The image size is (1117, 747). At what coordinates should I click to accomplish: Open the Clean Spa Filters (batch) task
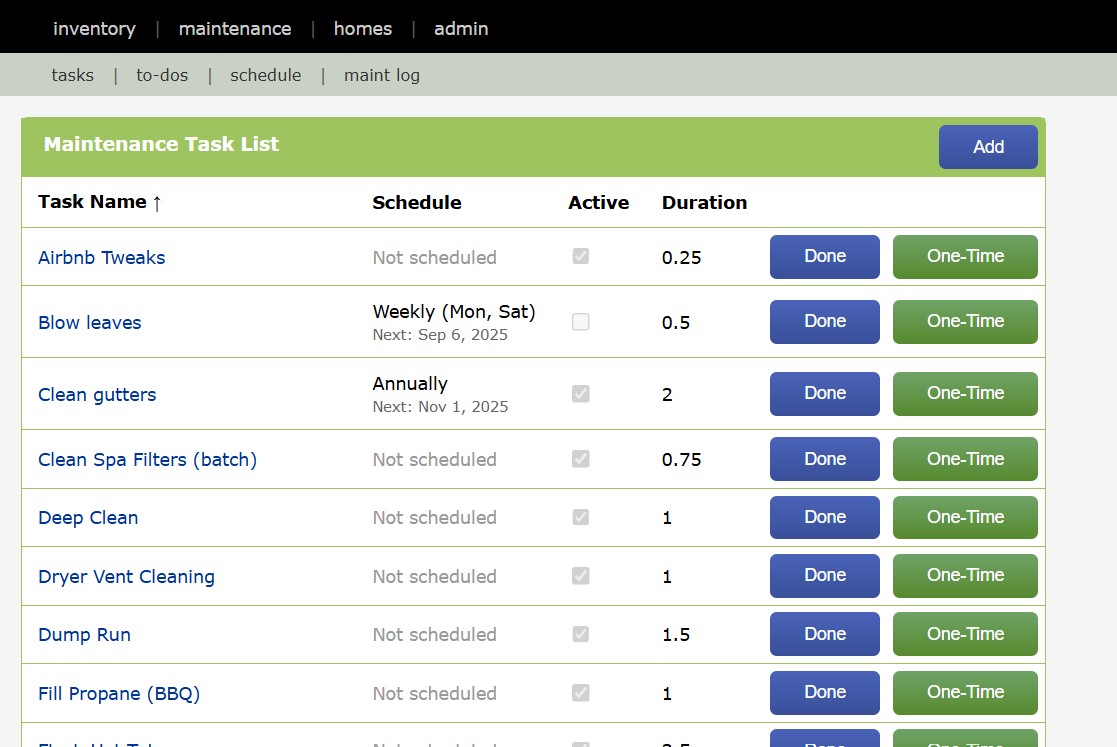click(x=147, y=458)
